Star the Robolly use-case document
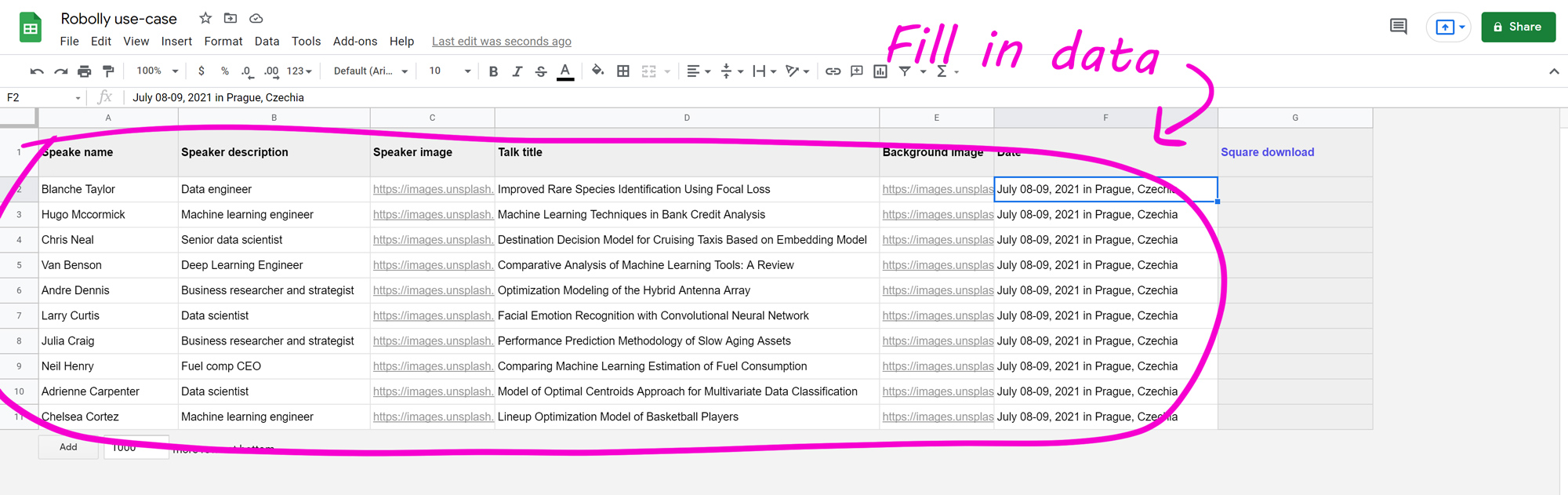The image size is (1568, 495). (205, 18)
